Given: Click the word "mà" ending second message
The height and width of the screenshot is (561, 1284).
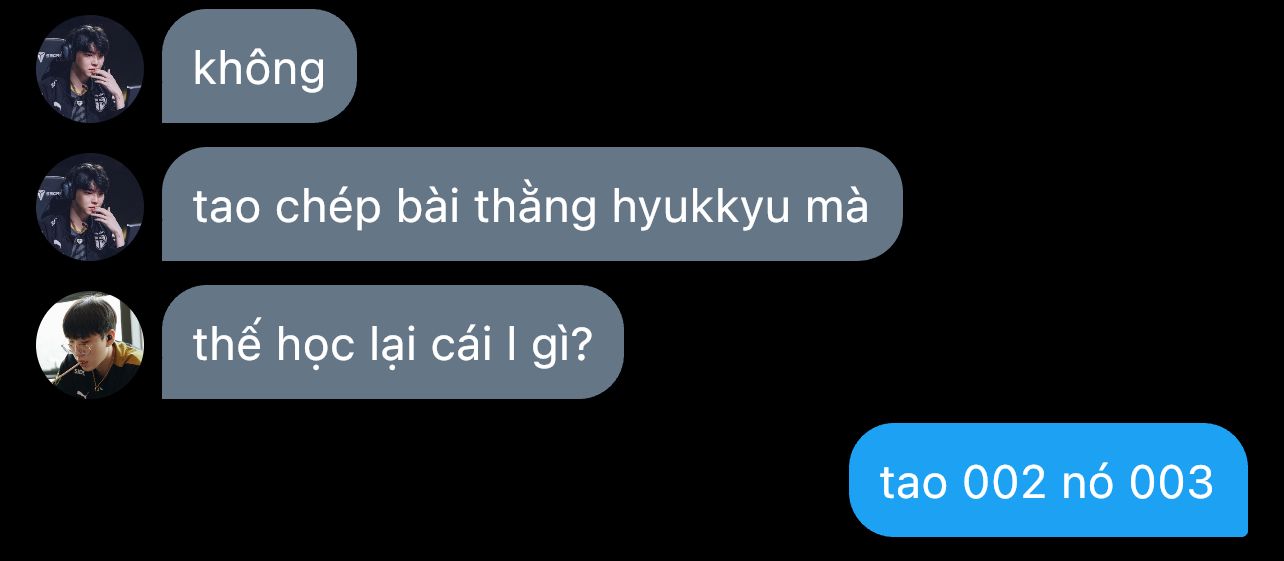Looking at the screenshot, I should point(843,207).
